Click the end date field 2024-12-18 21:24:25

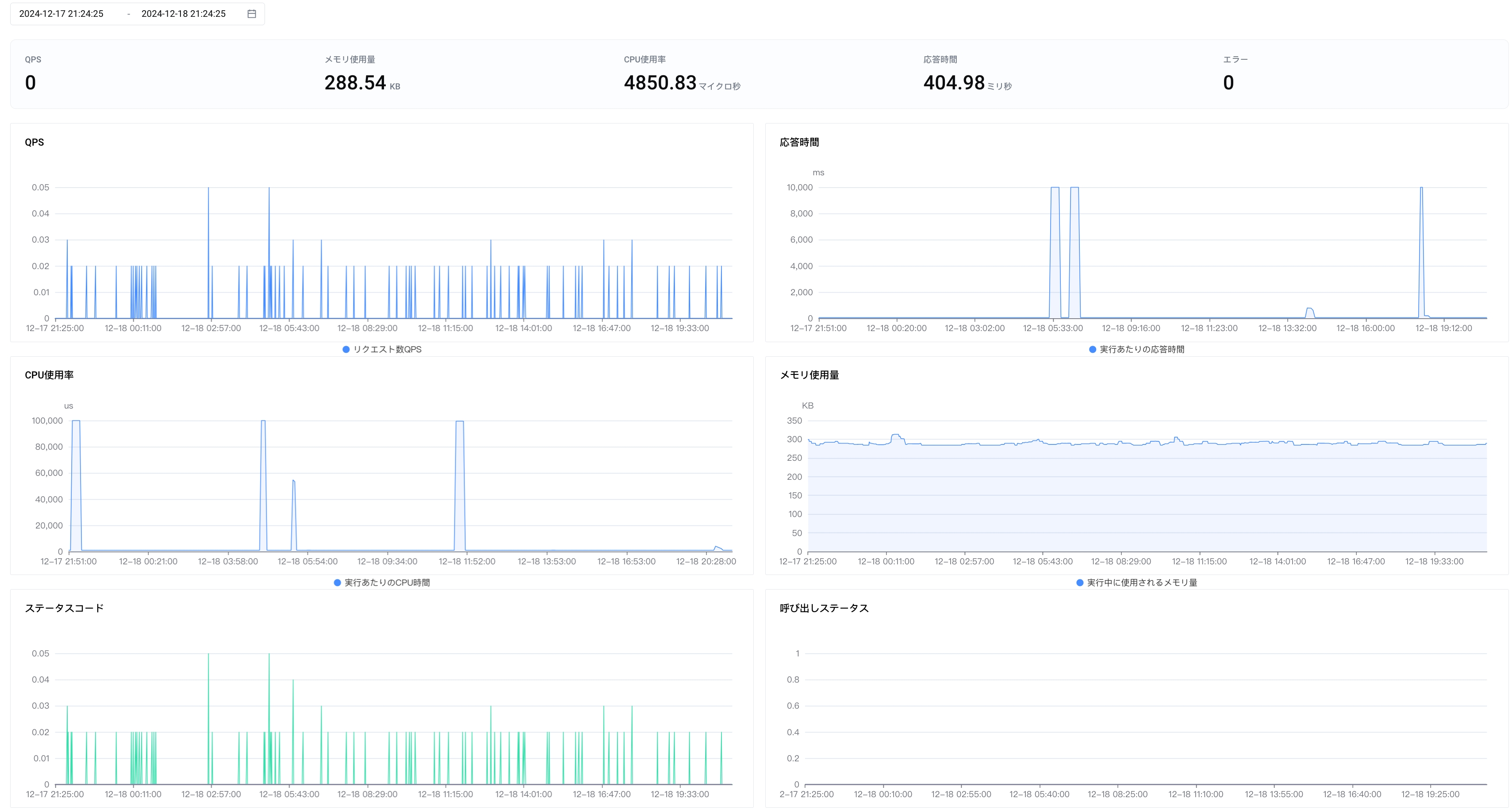(x=183, y=14)
